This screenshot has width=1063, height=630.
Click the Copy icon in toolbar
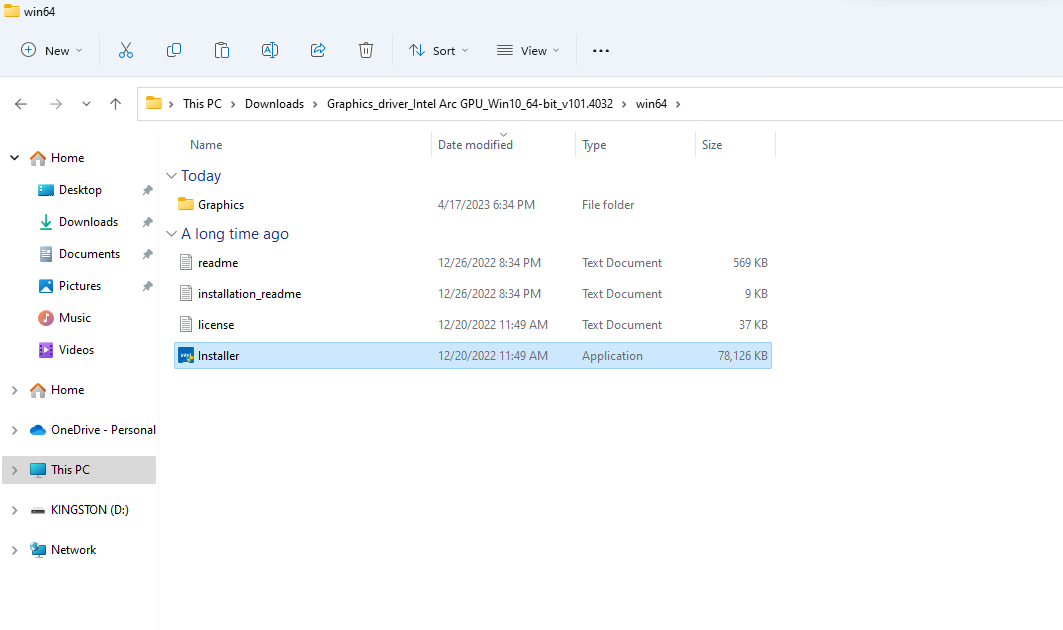pyautogui.click(x=174, y=50)
